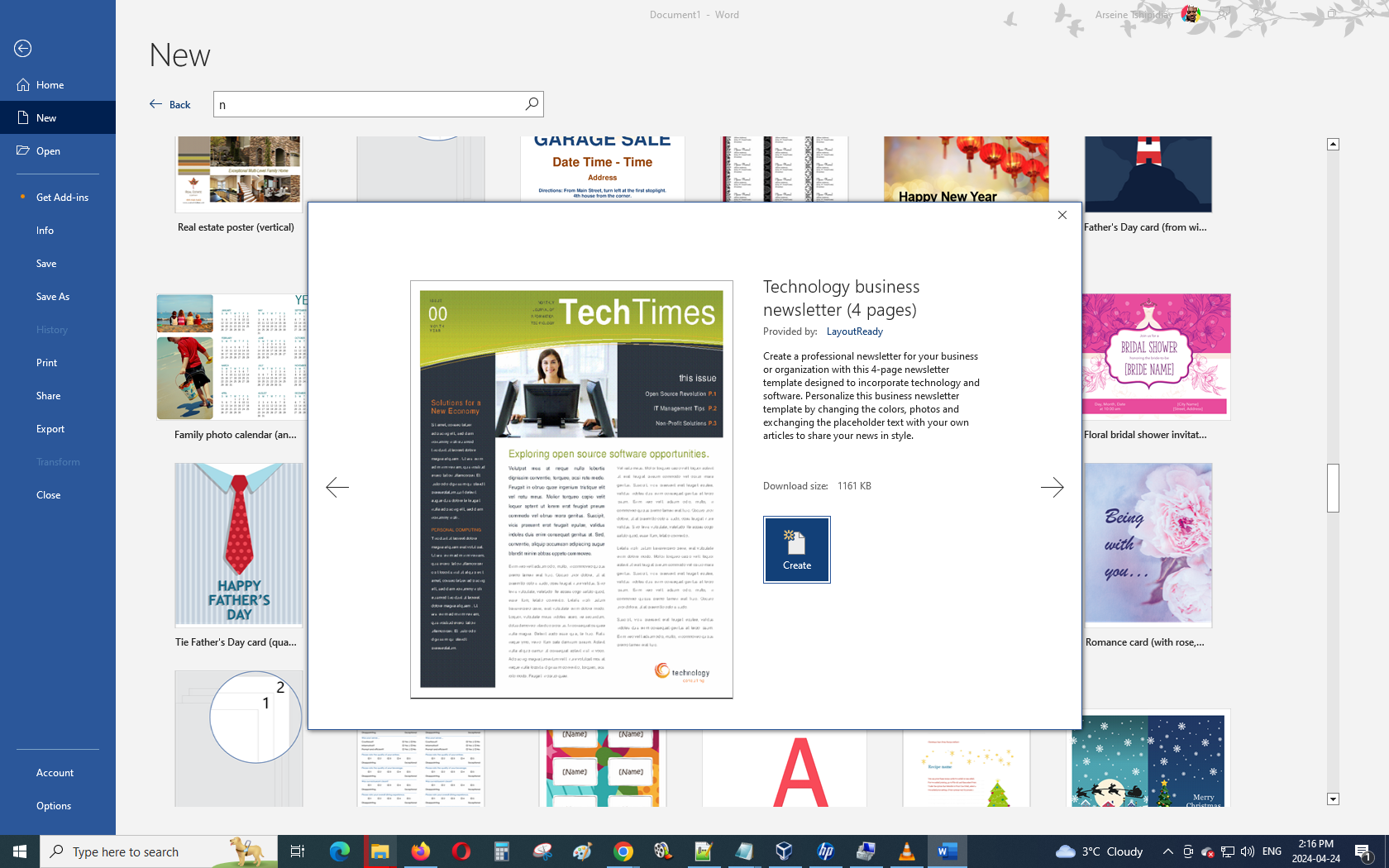Open File Explorer from the taskbar
This screenshot has width=1389, height=868.
pyautogui.click(x=379, y=851)
